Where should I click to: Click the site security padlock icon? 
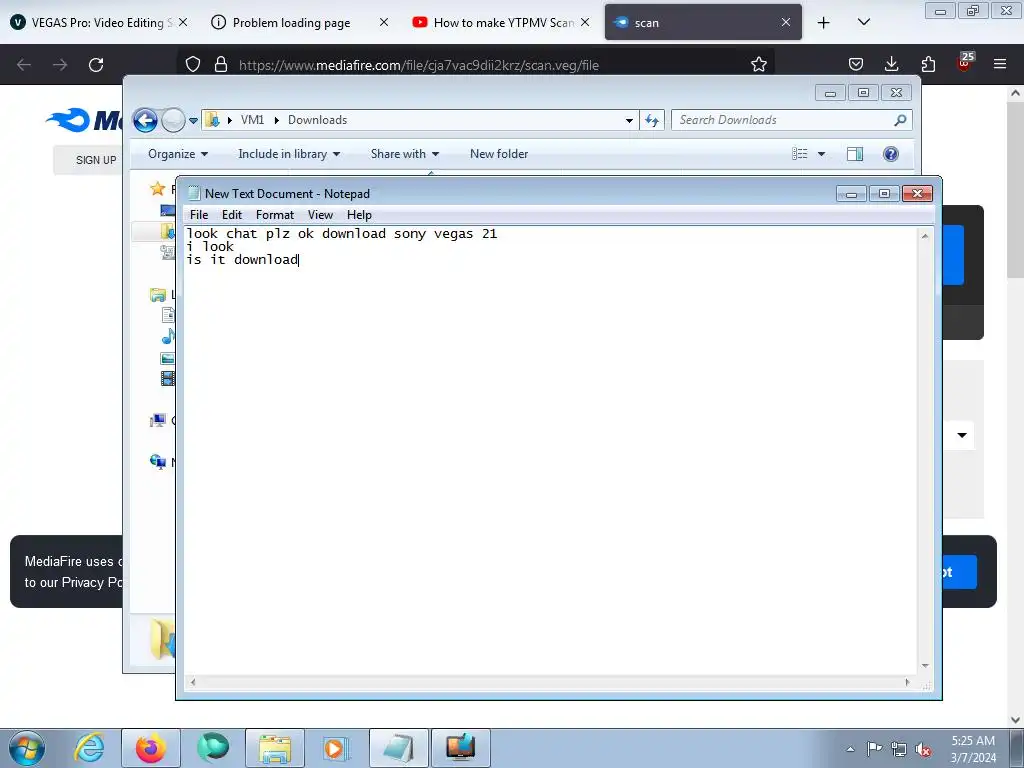pyautogui.click(x=221, y=65)
